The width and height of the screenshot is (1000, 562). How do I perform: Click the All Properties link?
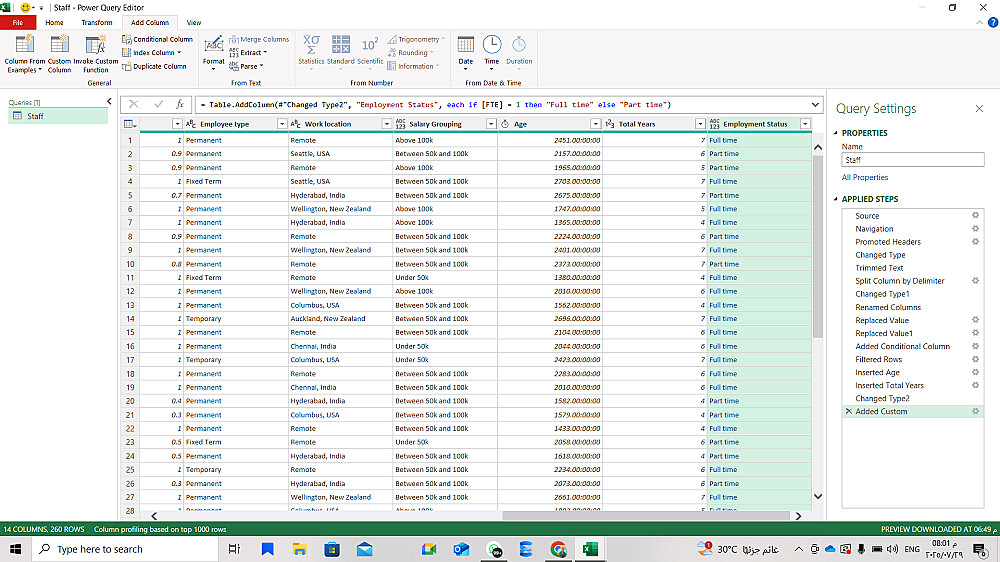[x=865, y=177]
